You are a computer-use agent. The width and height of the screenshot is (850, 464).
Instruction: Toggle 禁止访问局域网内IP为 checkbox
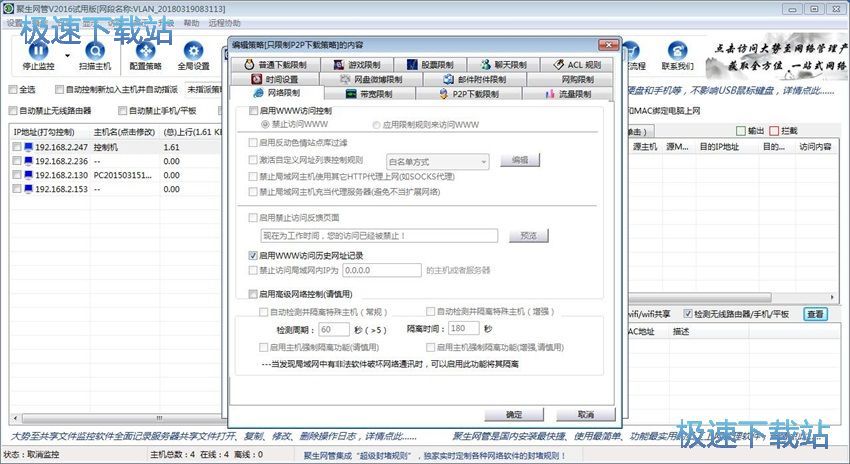253,270
